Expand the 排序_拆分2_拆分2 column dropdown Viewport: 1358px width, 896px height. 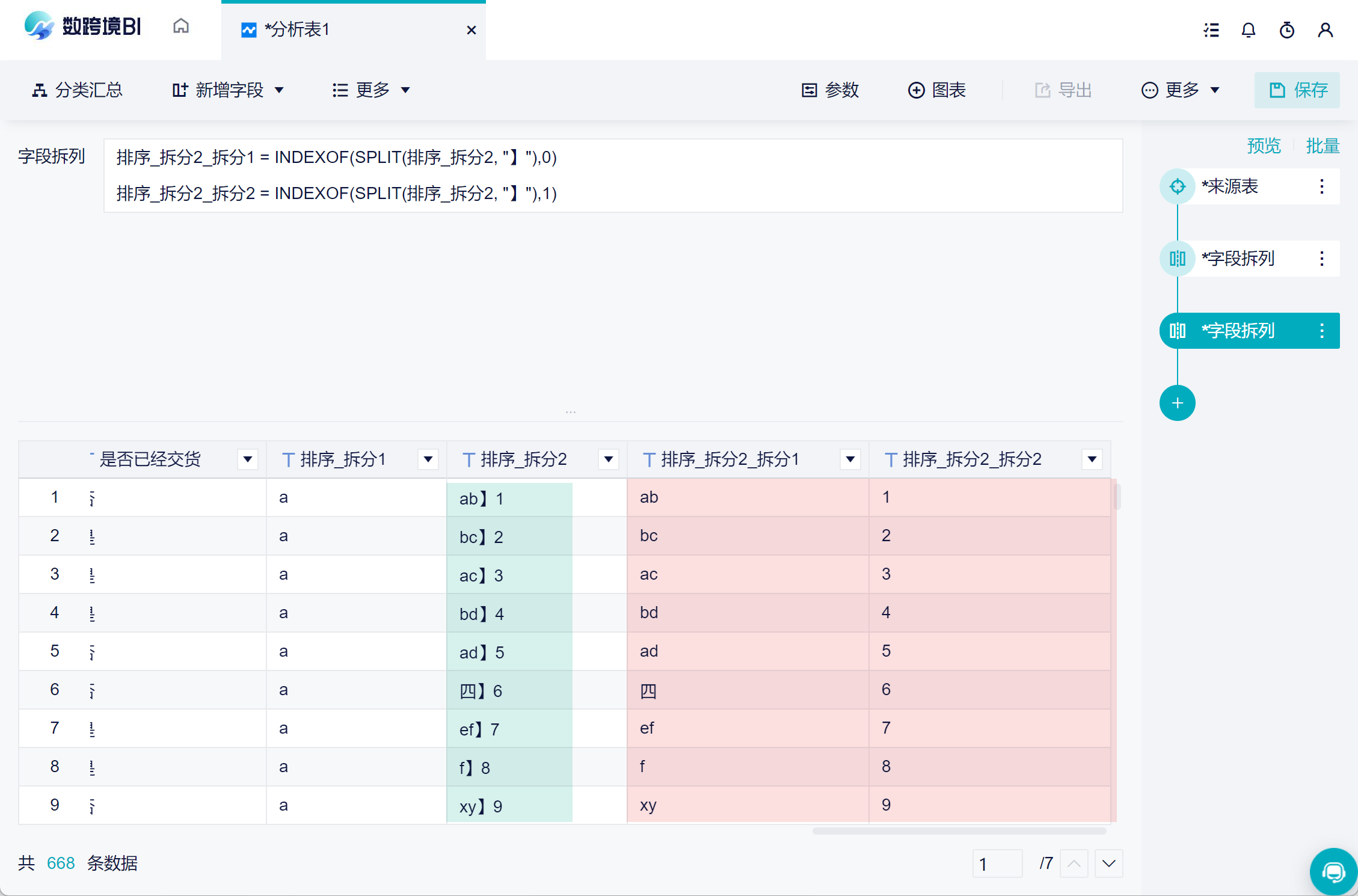point(1092,460)
